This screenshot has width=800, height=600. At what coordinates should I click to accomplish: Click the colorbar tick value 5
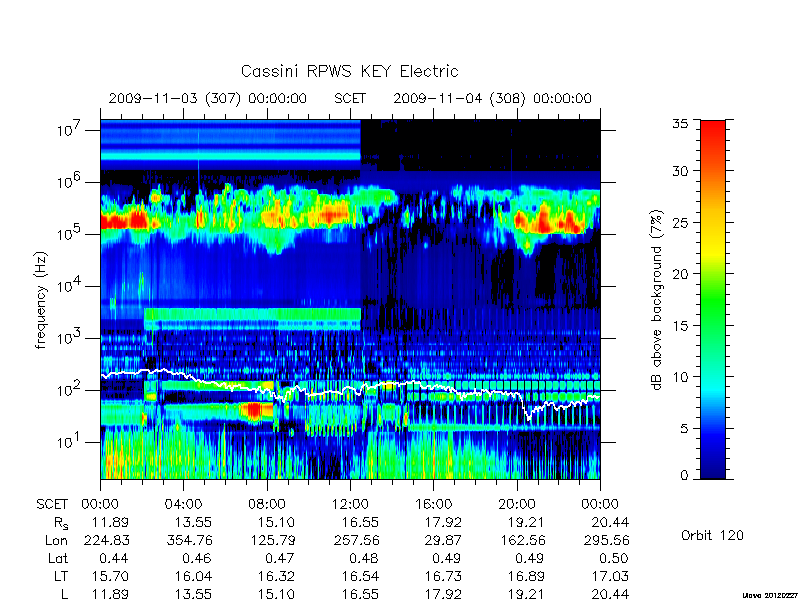(684, 429)
